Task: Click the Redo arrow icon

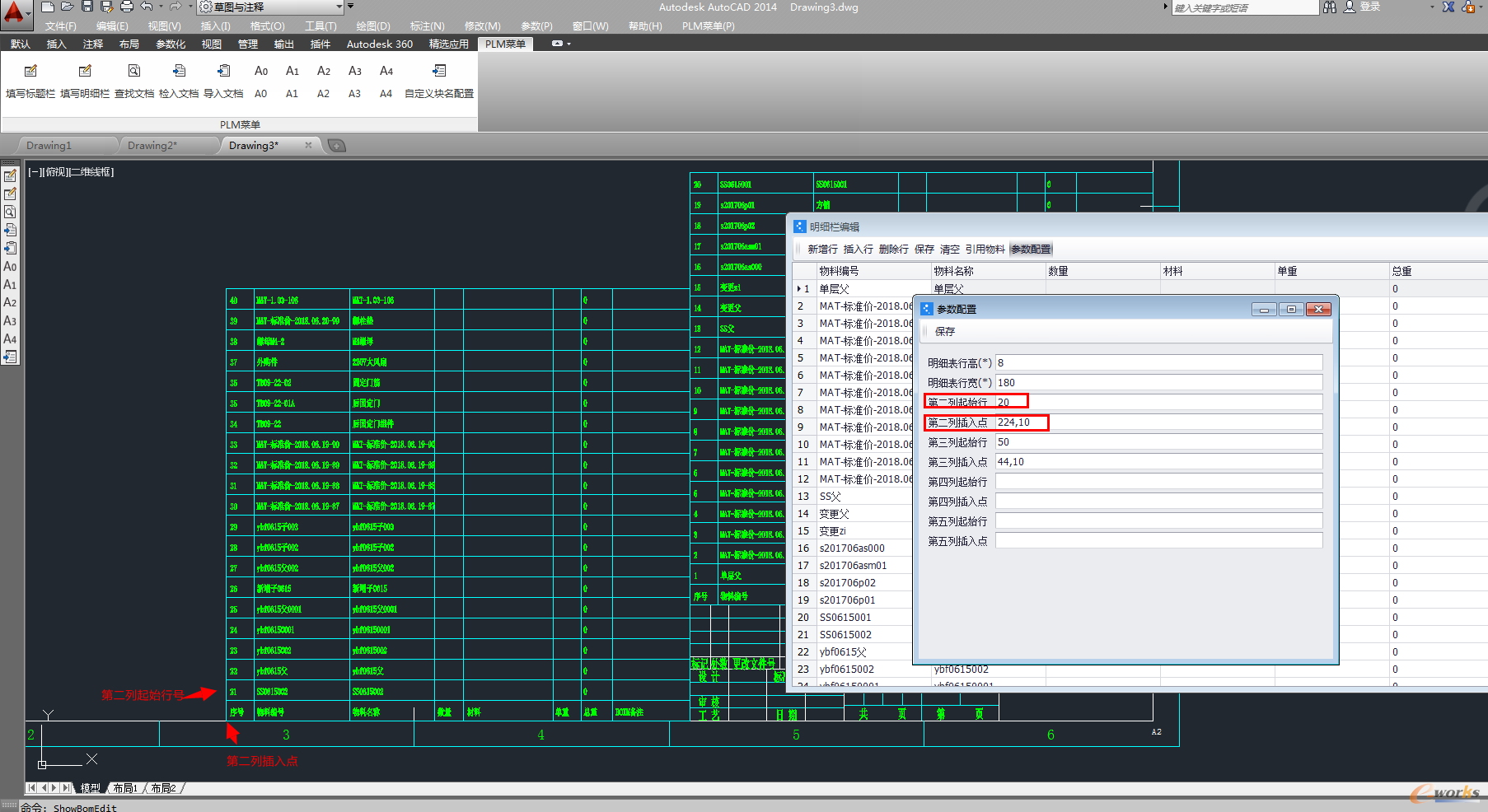Action: click(175, 7)
